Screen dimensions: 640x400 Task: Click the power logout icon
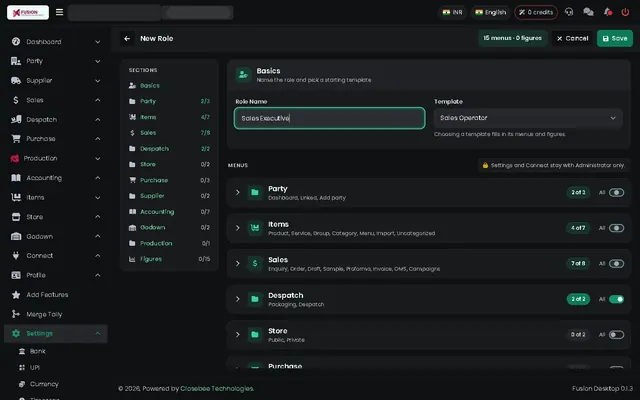tap(625, 12)
